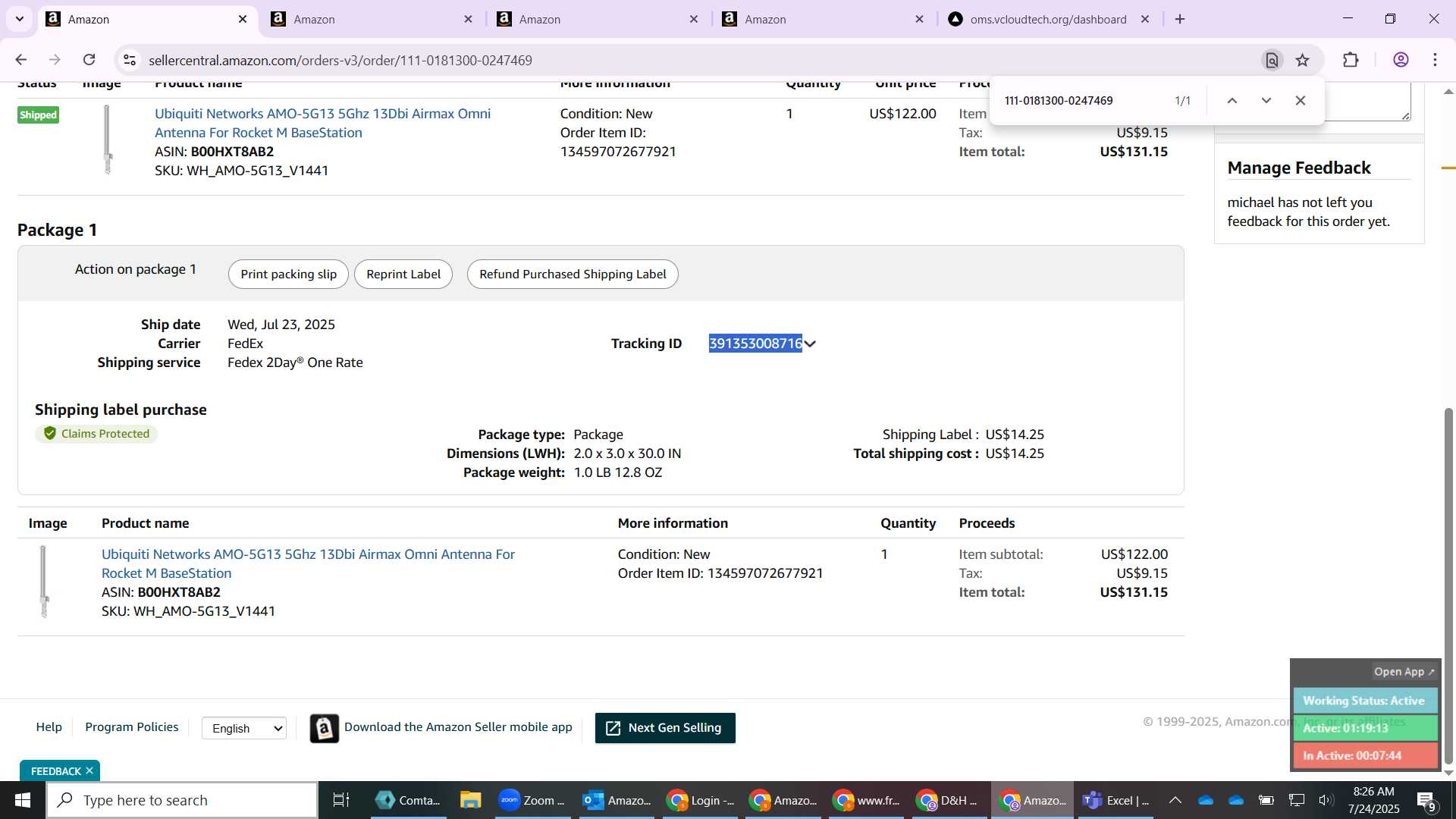
Task: Reload the current page
Action: pos(89,60)
